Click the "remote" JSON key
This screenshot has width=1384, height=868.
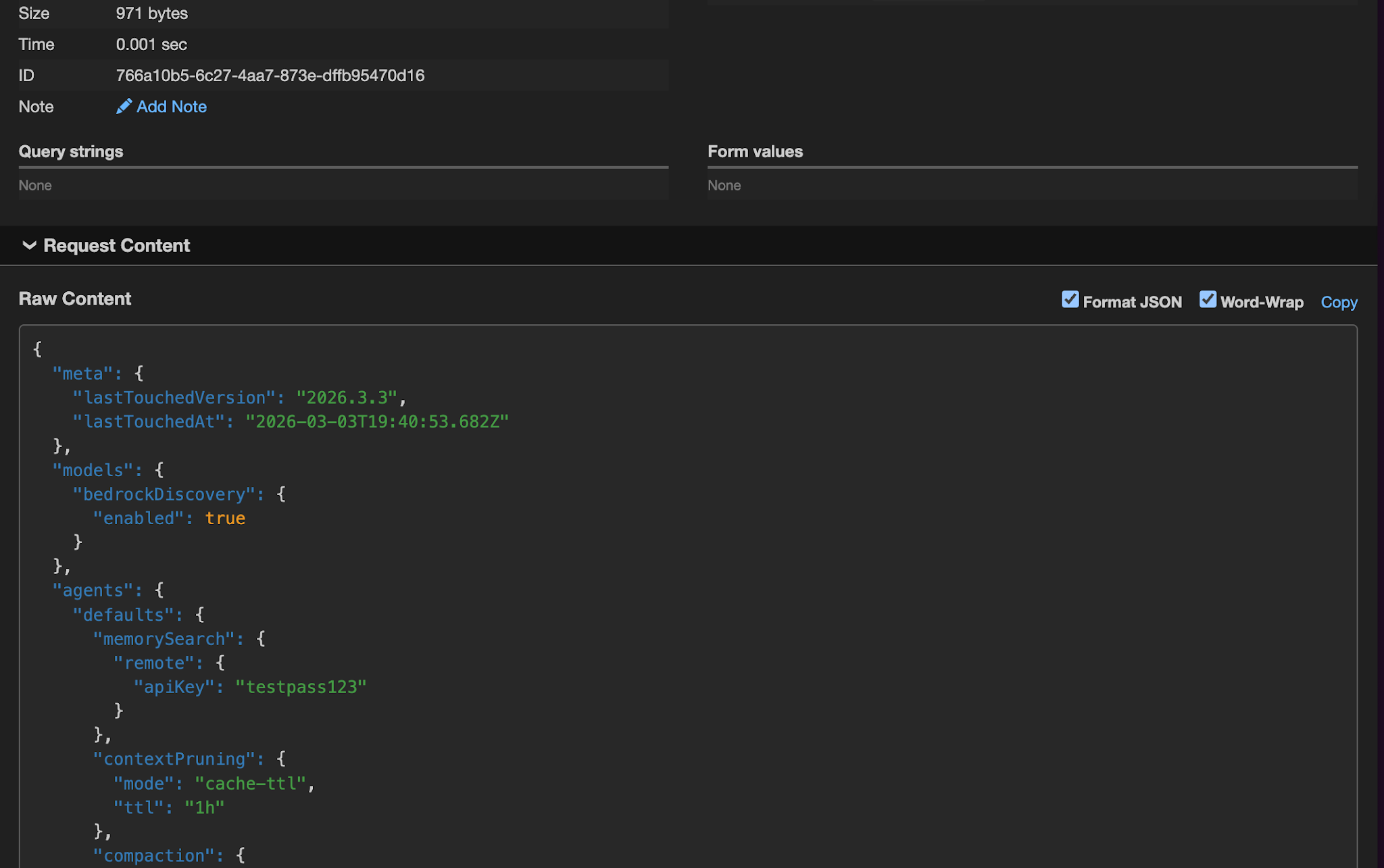[x=154, y=663]
